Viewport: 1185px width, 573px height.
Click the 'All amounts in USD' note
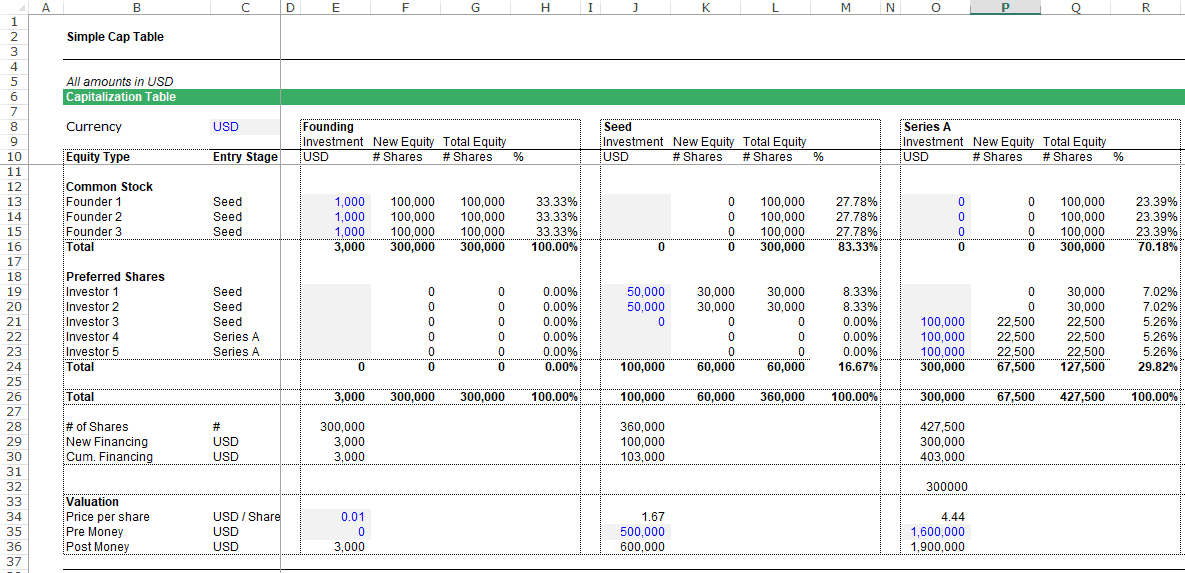pos(120,82)
